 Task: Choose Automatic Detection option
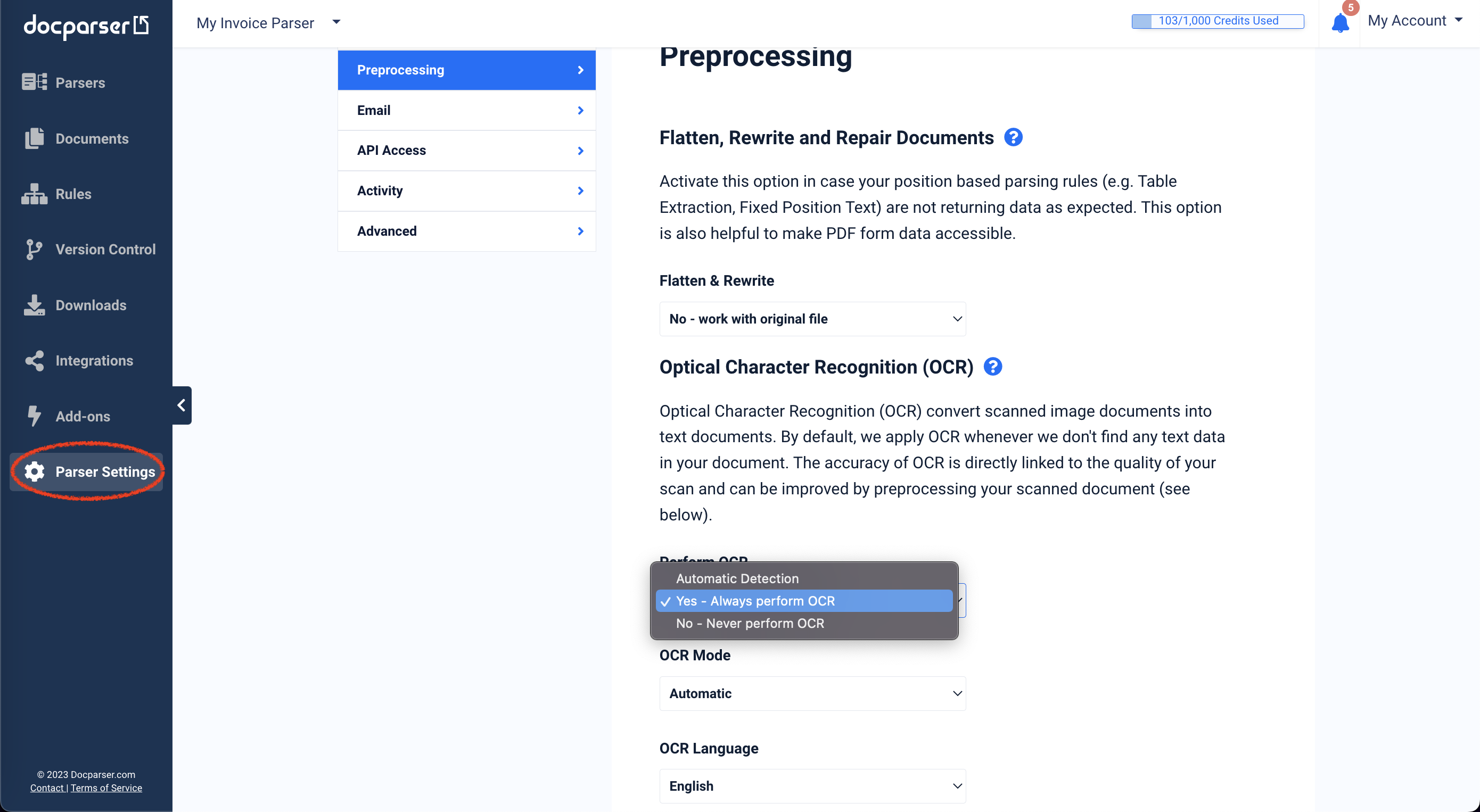tap(737, 578)
